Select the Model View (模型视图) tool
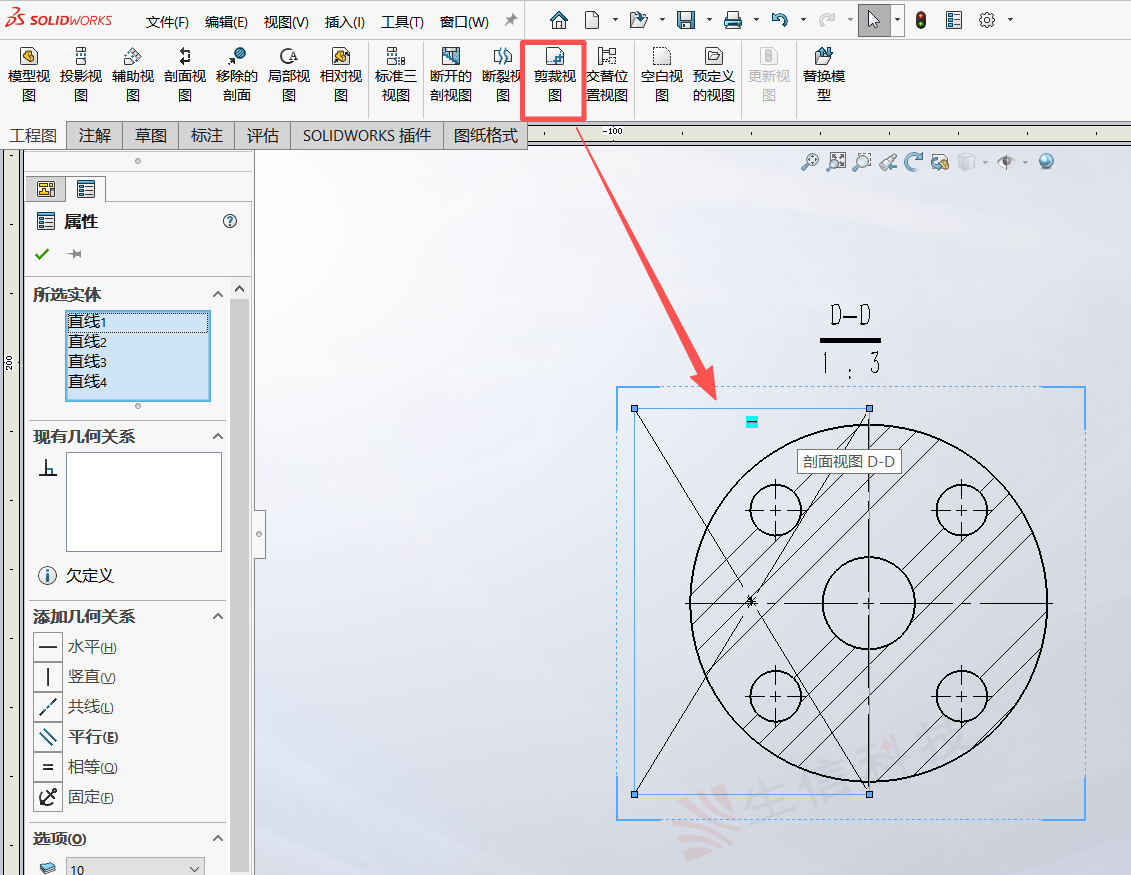 [29, 75]
